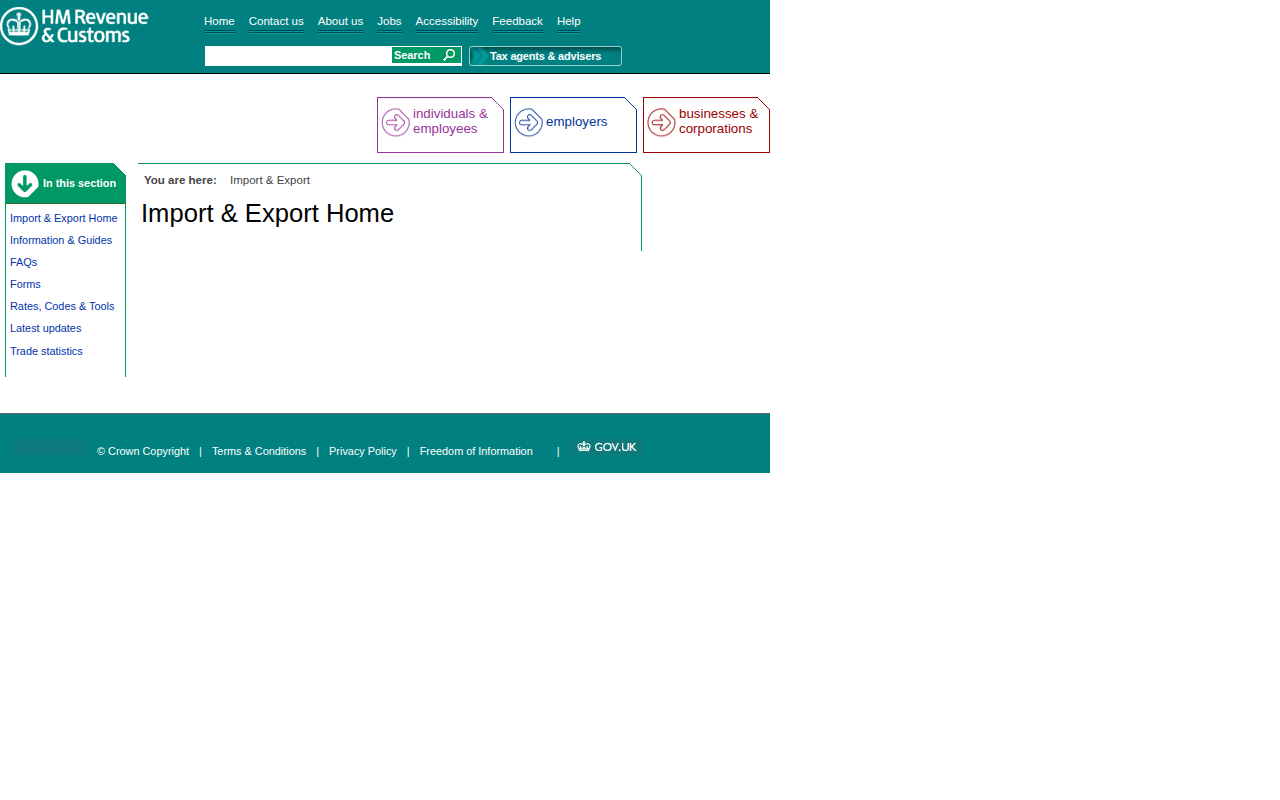This screenshot has height=800, width=1280.
Task: View the FAQs section
Action: pos(23,262)
